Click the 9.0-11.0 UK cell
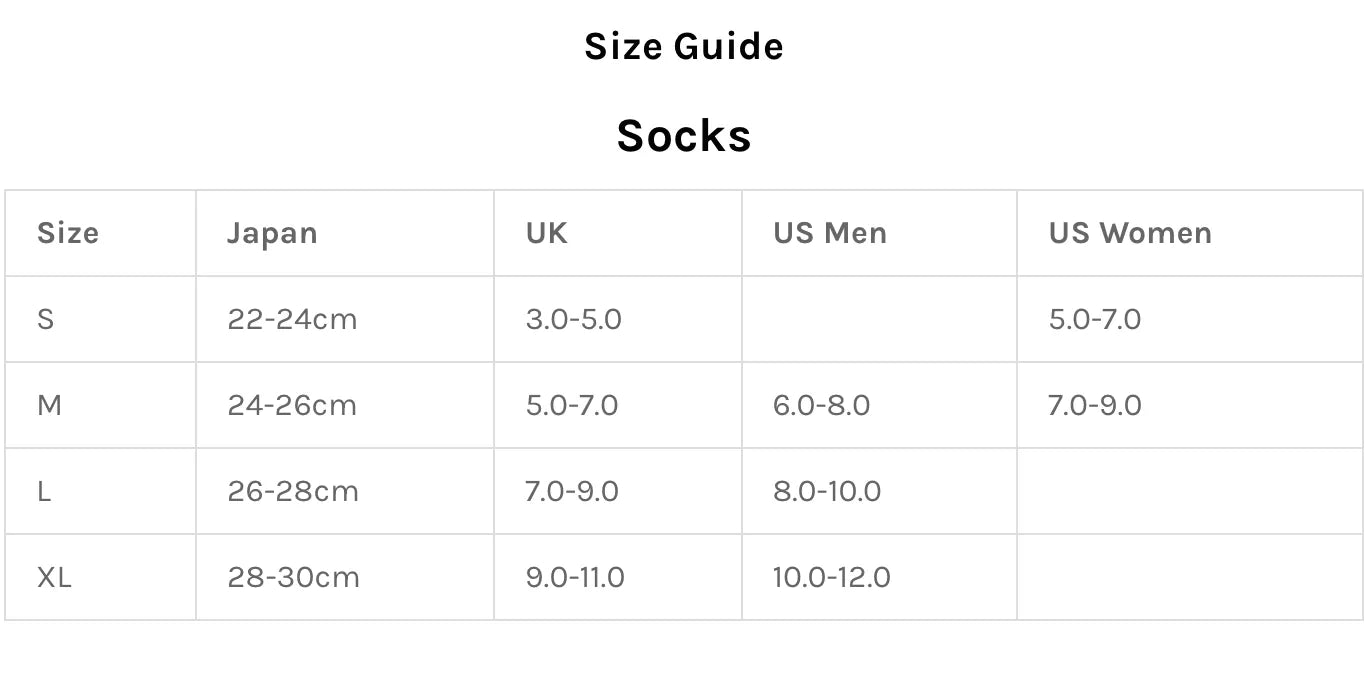This screenshot has height=692, width=1371. coord(575,577)
